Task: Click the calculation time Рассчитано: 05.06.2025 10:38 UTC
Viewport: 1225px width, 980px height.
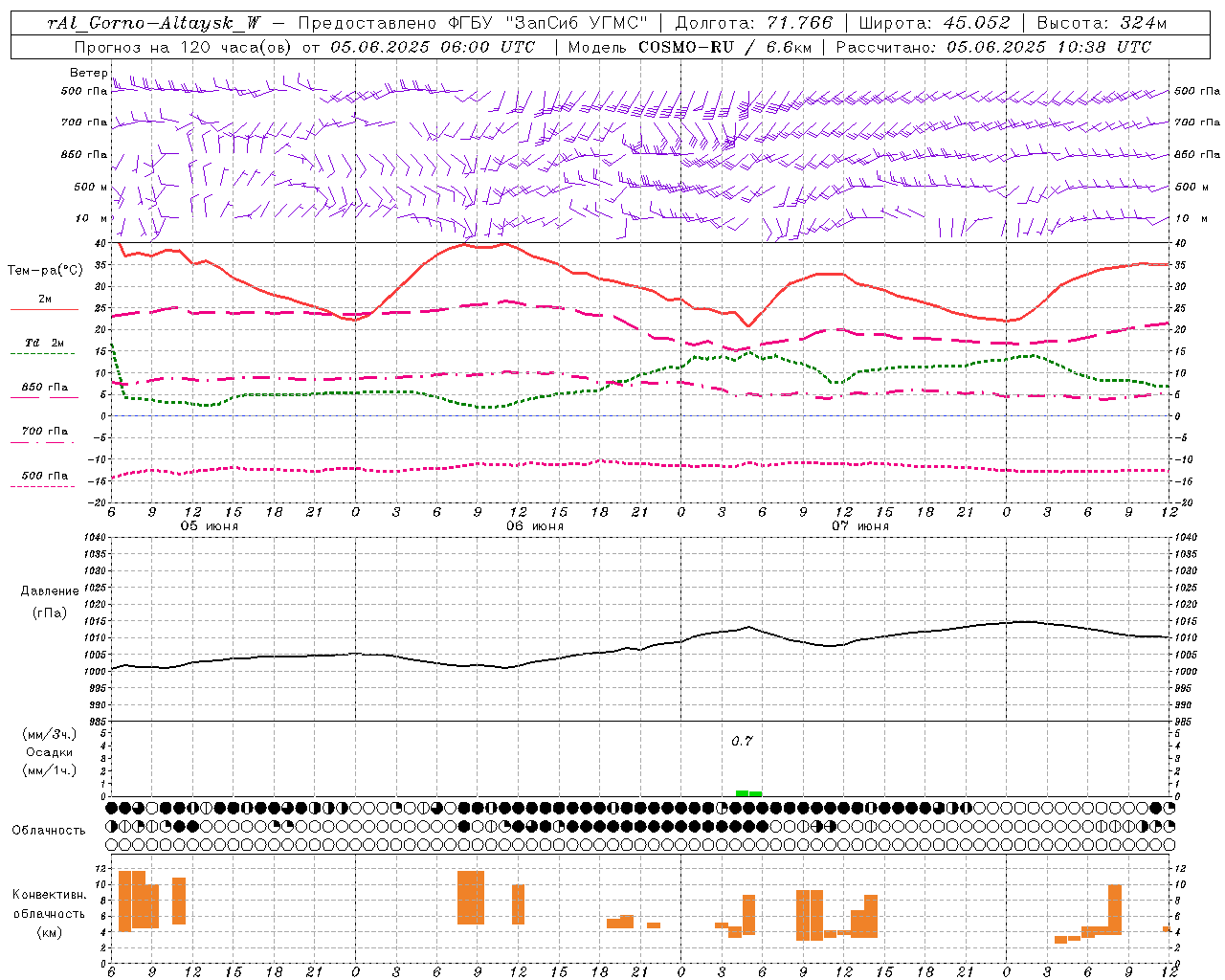Action: coord(993,47)
